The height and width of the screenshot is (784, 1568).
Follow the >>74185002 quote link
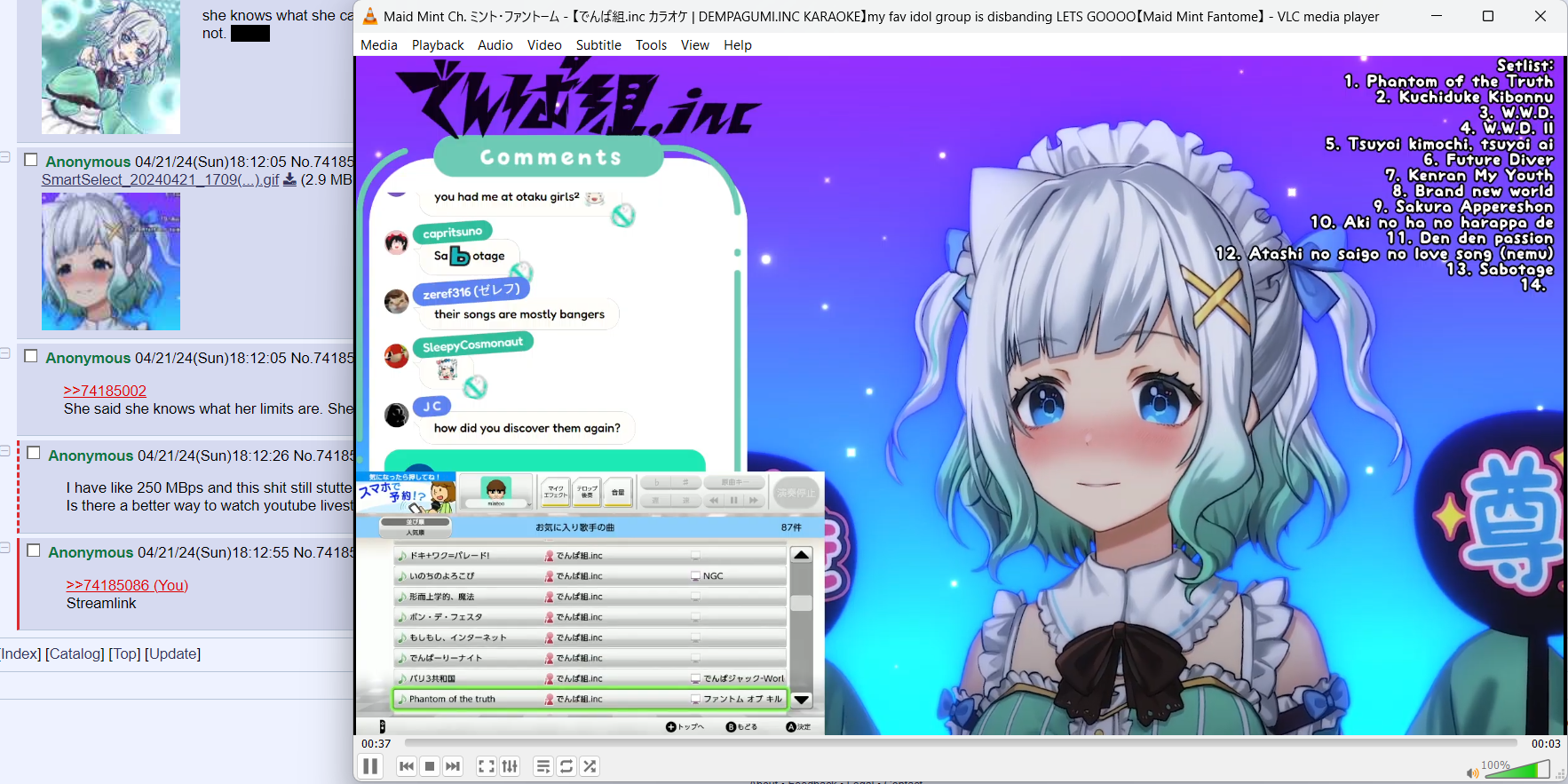point(105,391)
